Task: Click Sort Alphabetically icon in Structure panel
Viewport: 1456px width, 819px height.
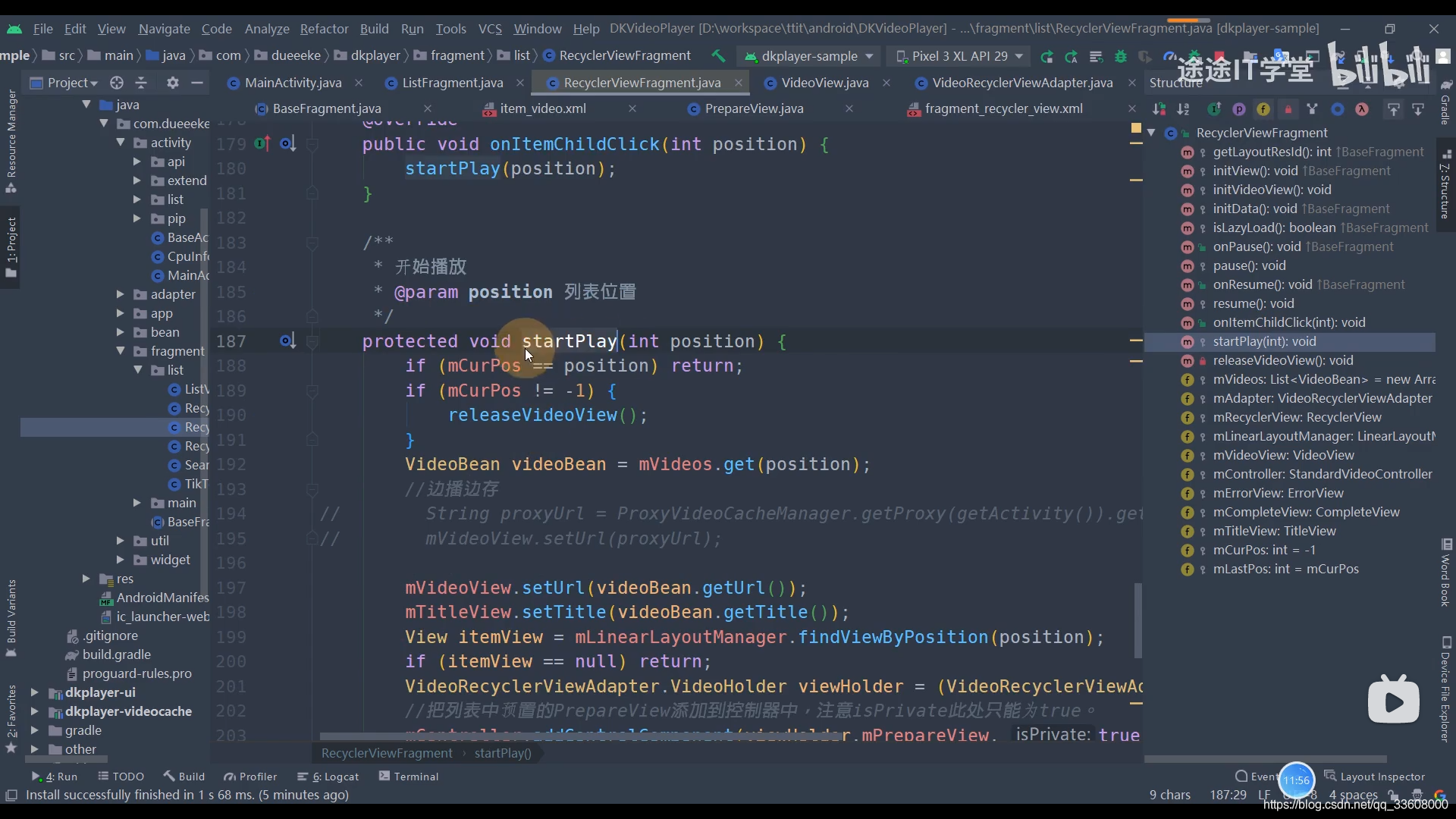Action: pyautogui.click(x=1183, y=109)
